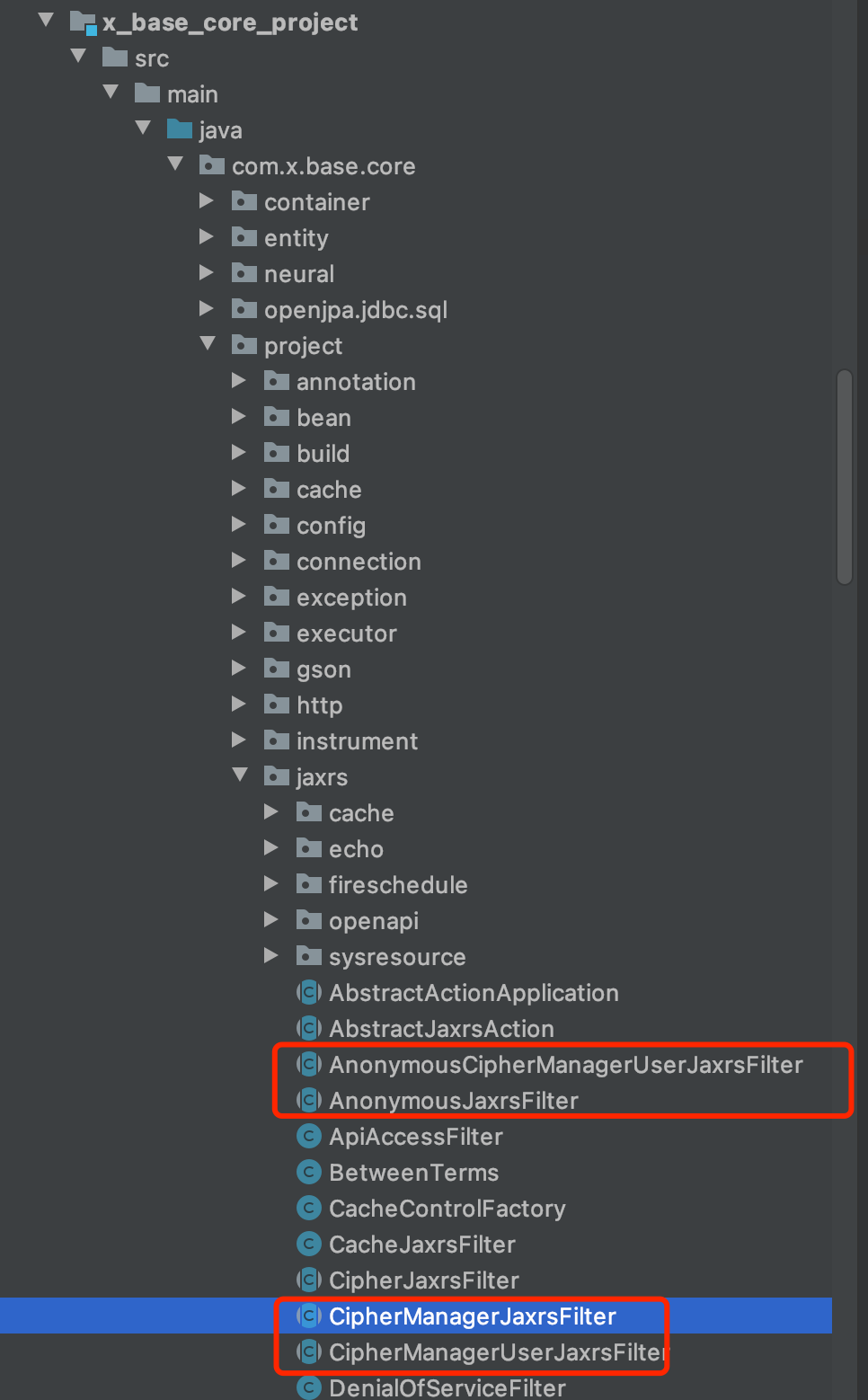Expand the exception package arrow
The image size is (868, 1400).
click(x=239, y=597)
